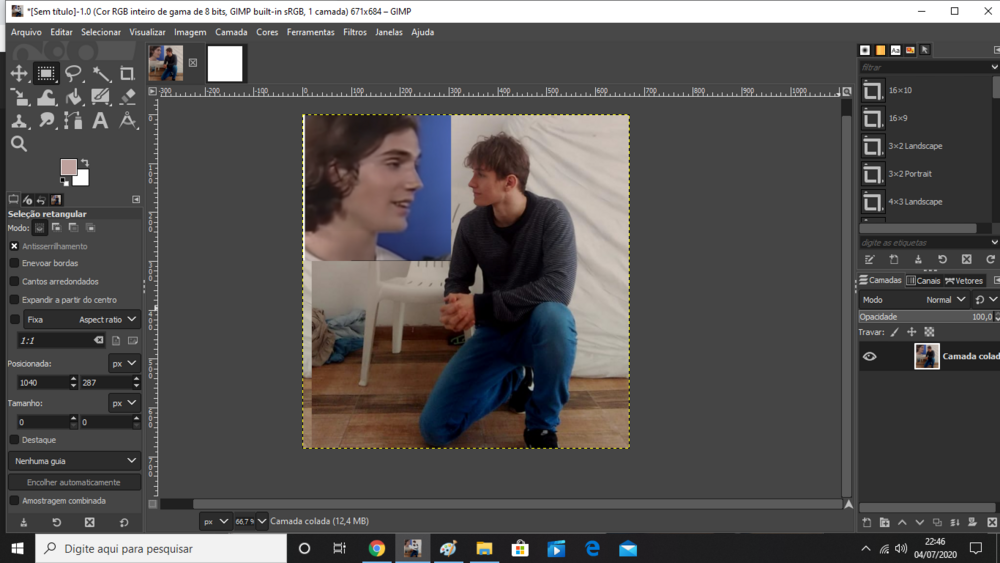The height and width of the screenshot is (563, 1000).
Task: Hide the Camada colada layer with eye icon
Action: (x=869, y=356)
